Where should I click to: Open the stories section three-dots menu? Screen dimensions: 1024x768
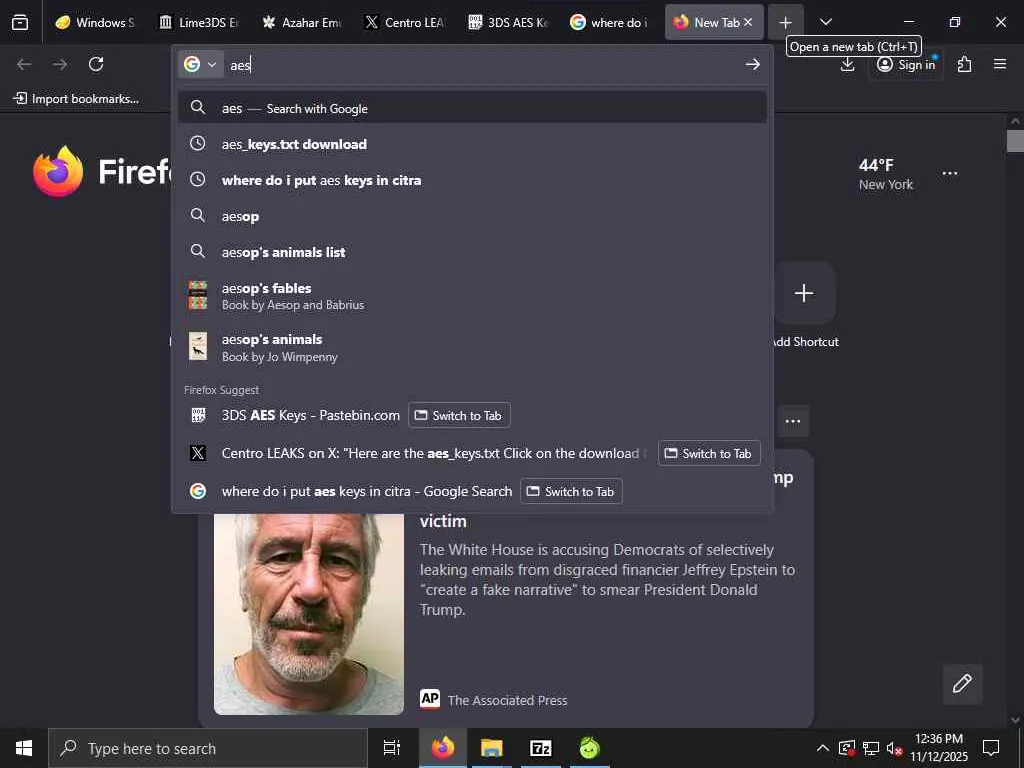pos(793,421)
